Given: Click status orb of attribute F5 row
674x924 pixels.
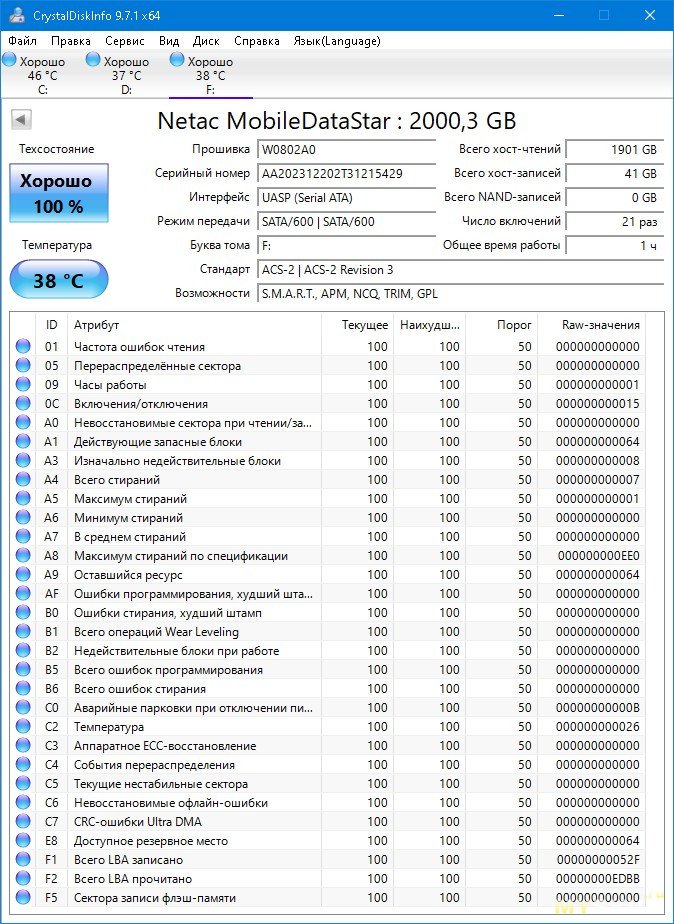Looking at the screenshot, I should (x=23, y=897).
